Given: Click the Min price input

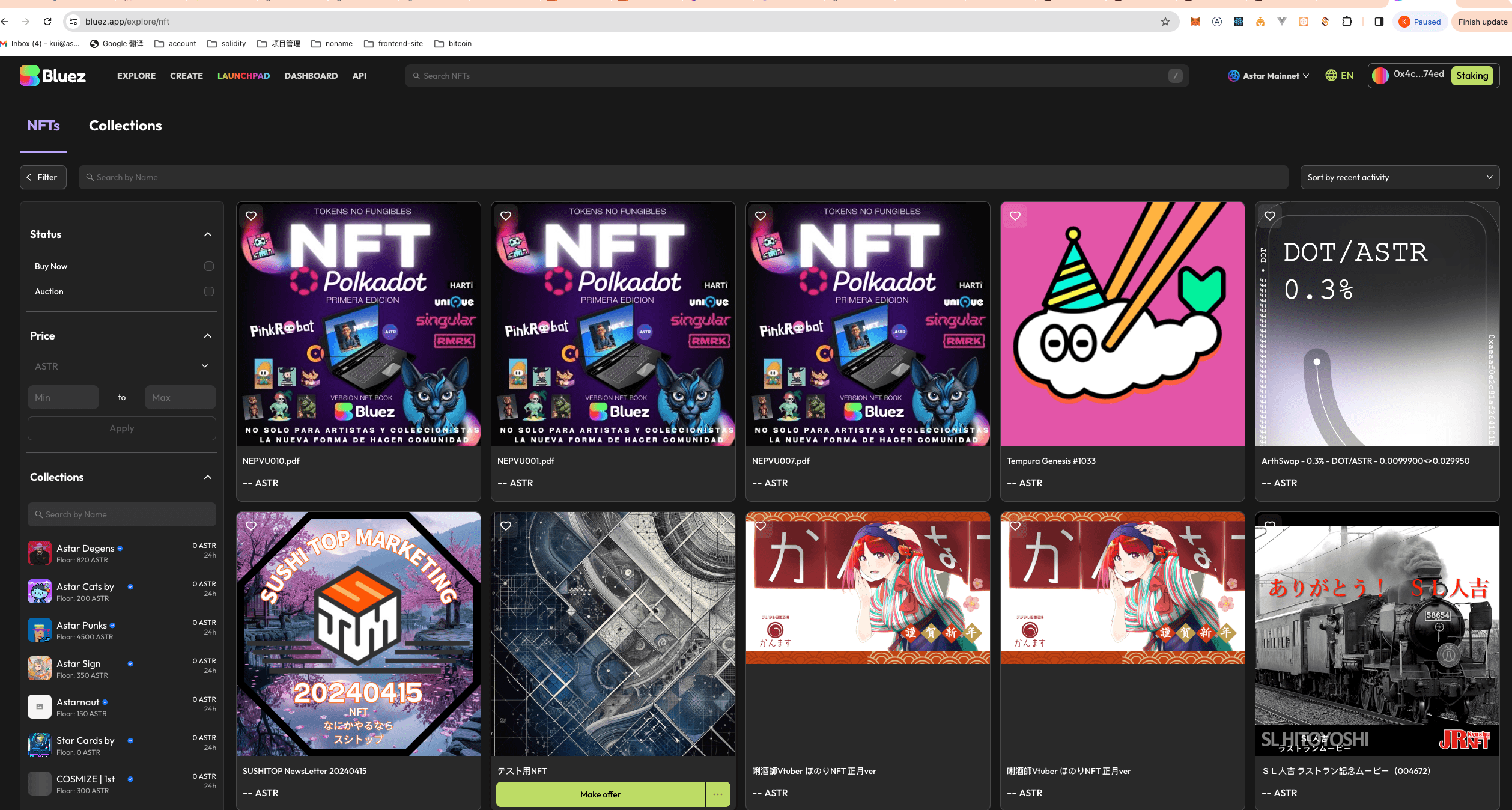Looking at the screenshot, I should click(x=63, y=397).
